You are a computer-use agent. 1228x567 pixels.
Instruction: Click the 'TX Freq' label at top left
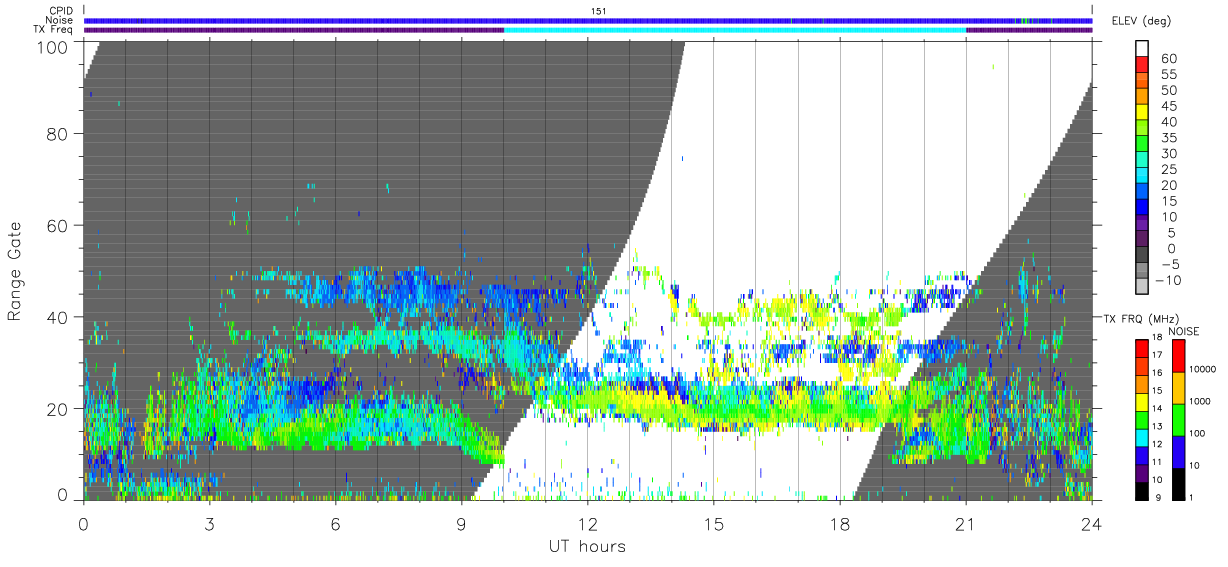pyautogui.click(x=52, y=30)
